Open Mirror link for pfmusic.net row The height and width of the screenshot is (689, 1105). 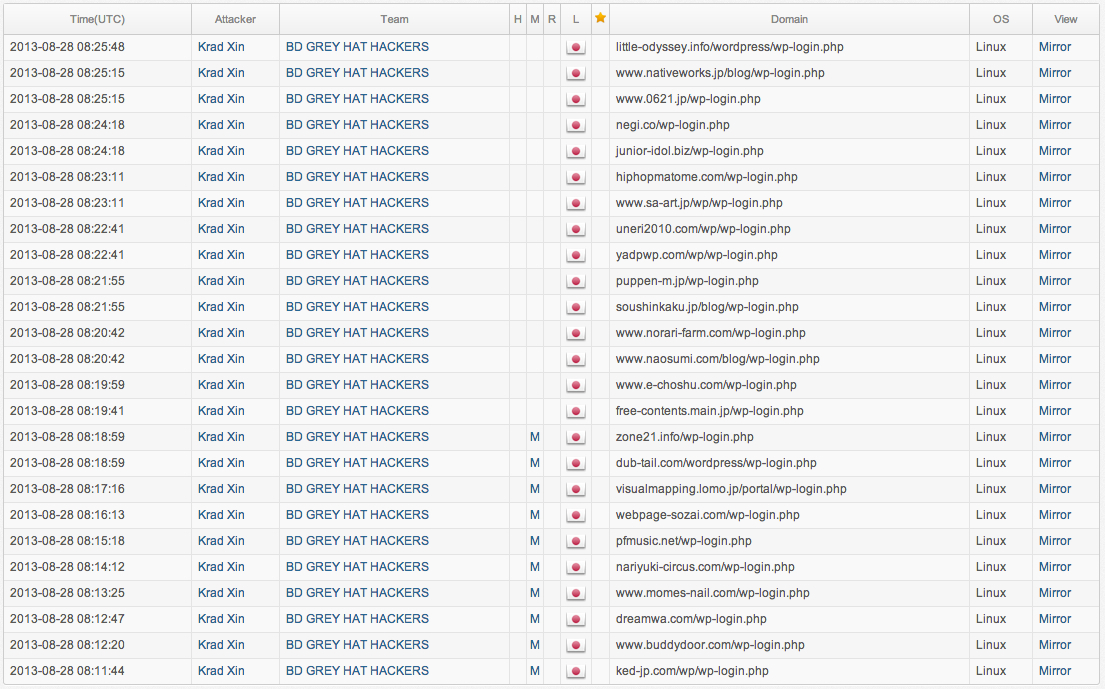coord(1054,540)
